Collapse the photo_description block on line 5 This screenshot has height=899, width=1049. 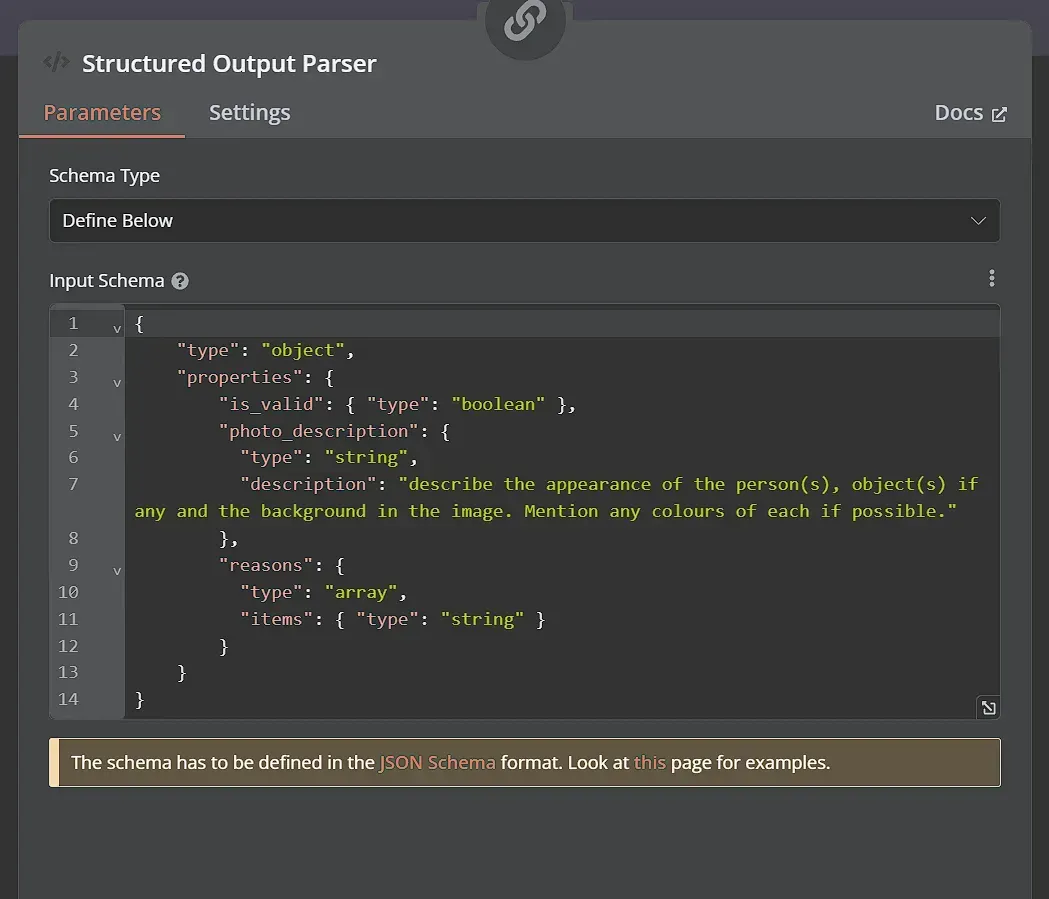[x=117, y=437]
